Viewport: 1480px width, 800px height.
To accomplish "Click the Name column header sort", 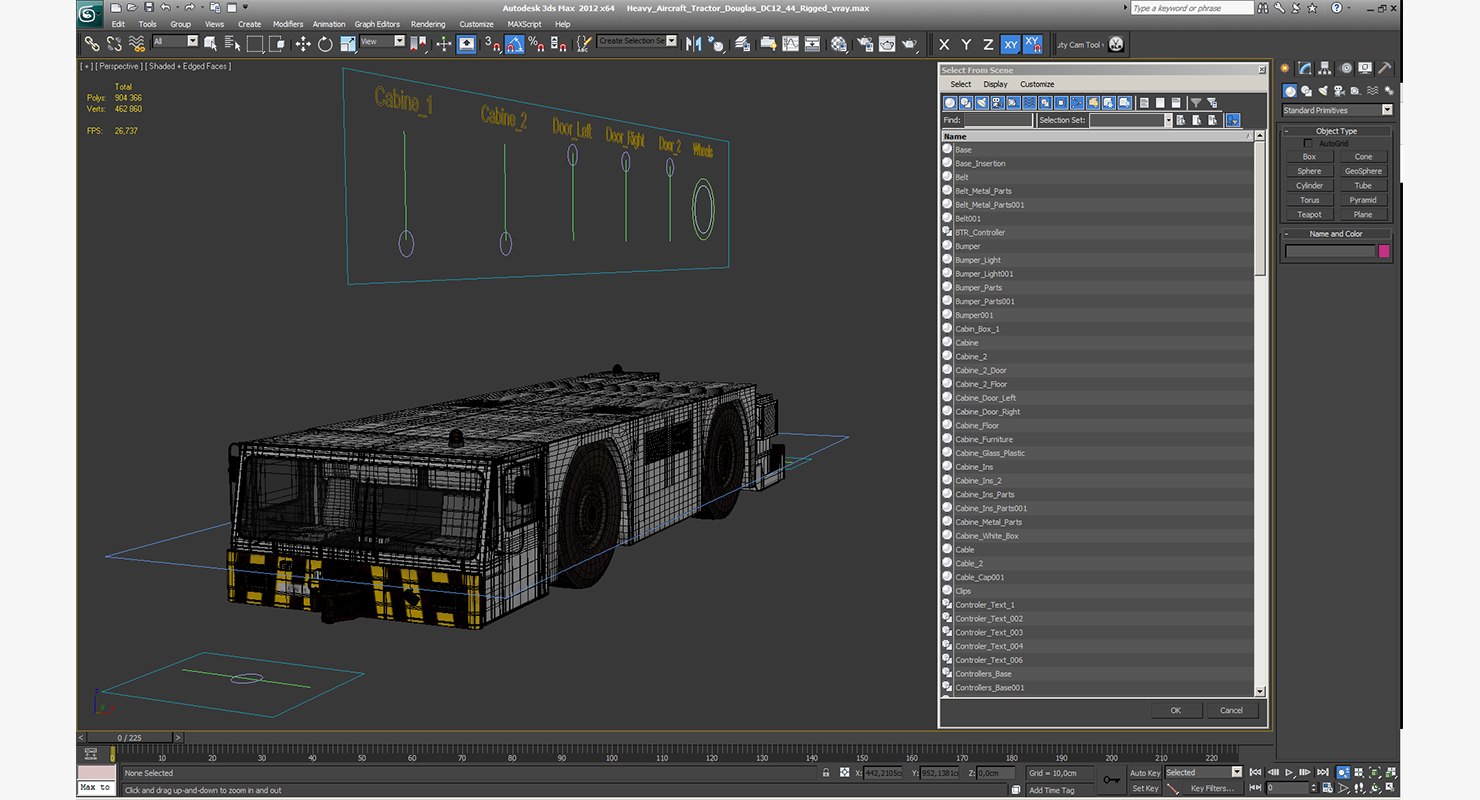I will pos(1097,136).
